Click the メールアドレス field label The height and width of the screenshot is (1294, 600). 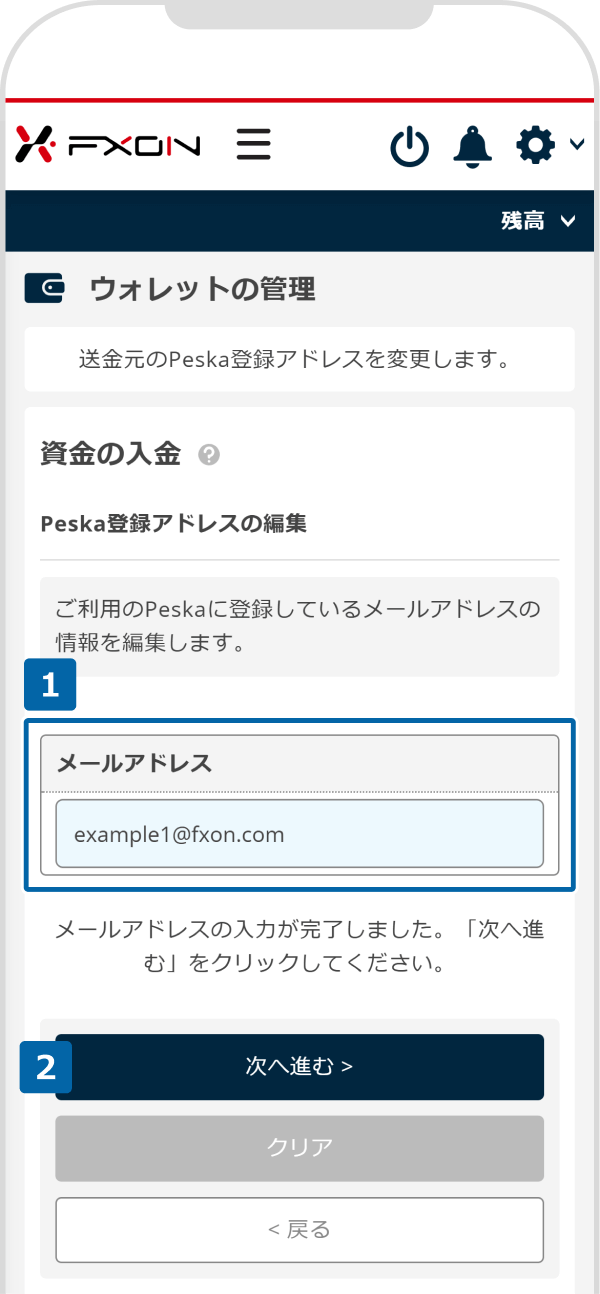click(135, 763)
